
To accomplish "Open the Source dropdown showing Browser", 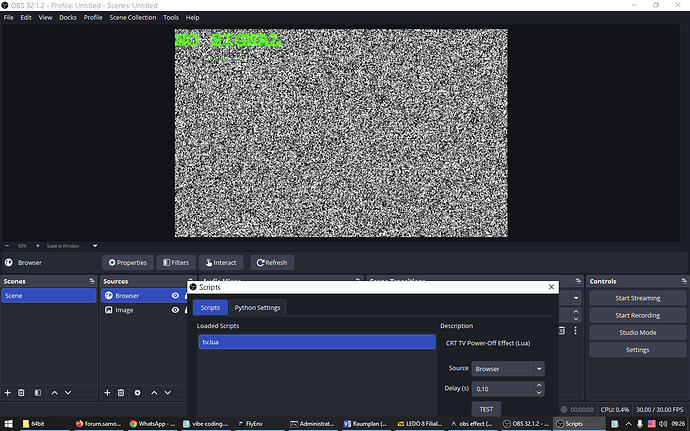I will [508, 369].
